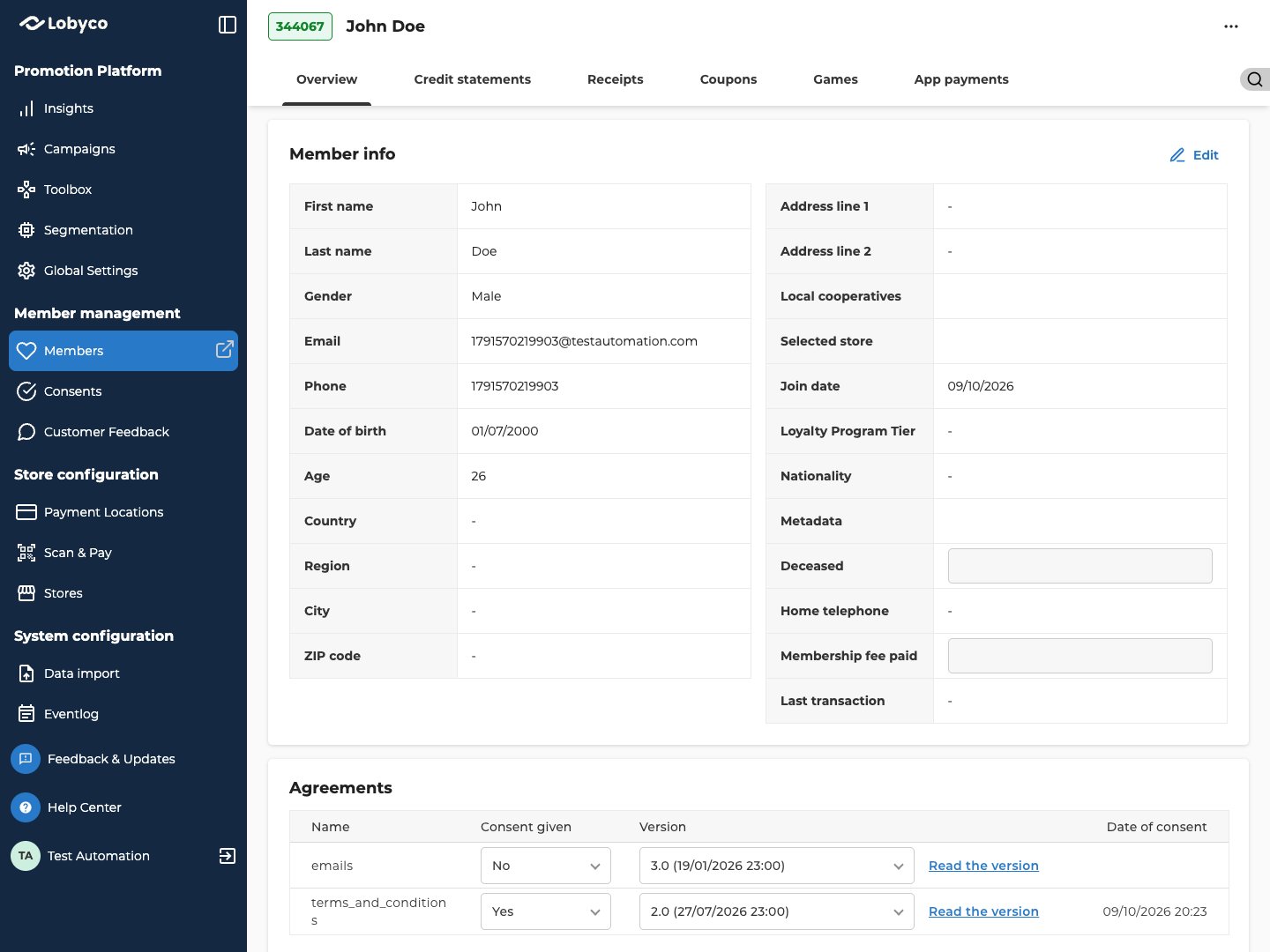Open terms_and_conditions Version dropdown

click(777, 911)
